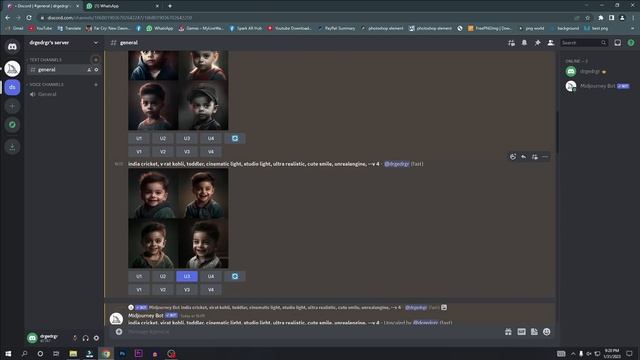Toggle microphone mute in user panel
Screen dimensions: 640x360
click(x=75, y=338)
